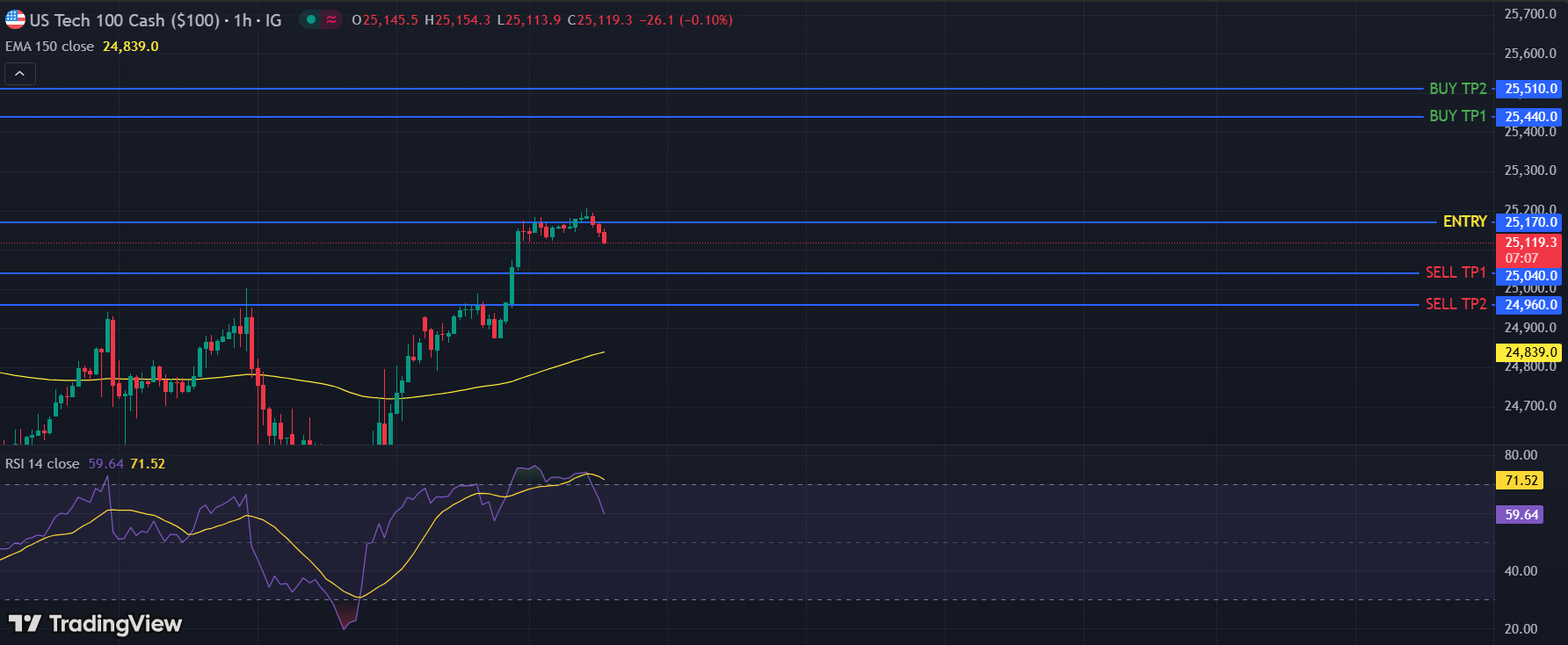The height and width of the screenshot is (645, 1568).
Task: Select the EMA 150 close indicator legend
Action: point(50,47)
